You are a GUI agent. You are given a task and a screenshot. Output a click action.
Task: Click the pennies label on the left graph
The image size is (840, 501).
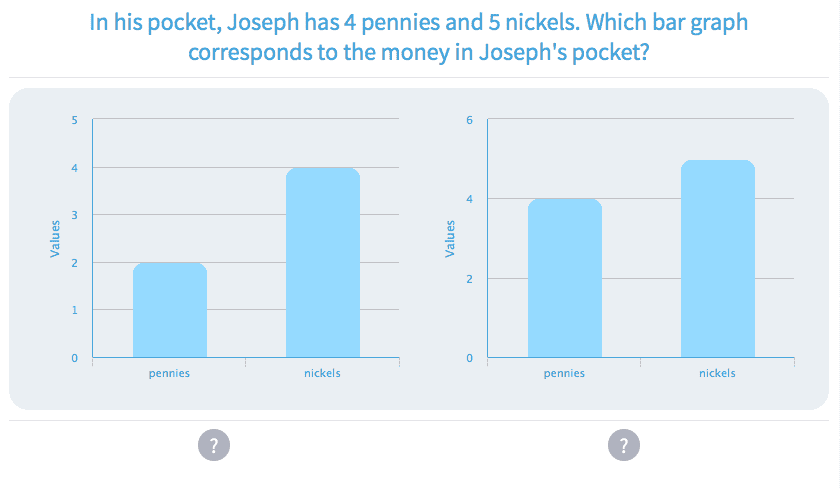coord(169,373)
